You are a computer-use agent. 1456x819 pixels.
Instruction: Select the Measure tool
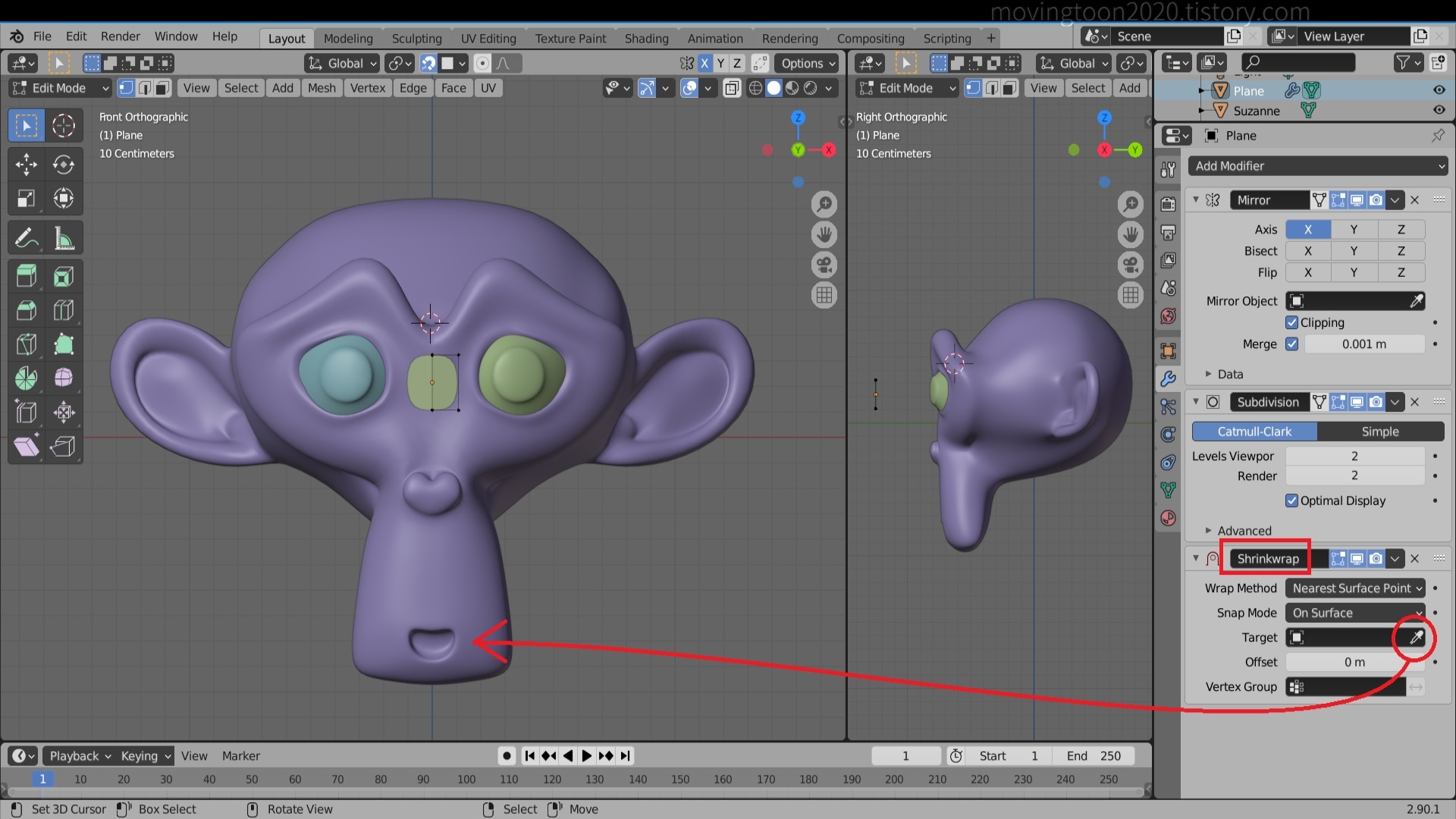tap(64, 238)
